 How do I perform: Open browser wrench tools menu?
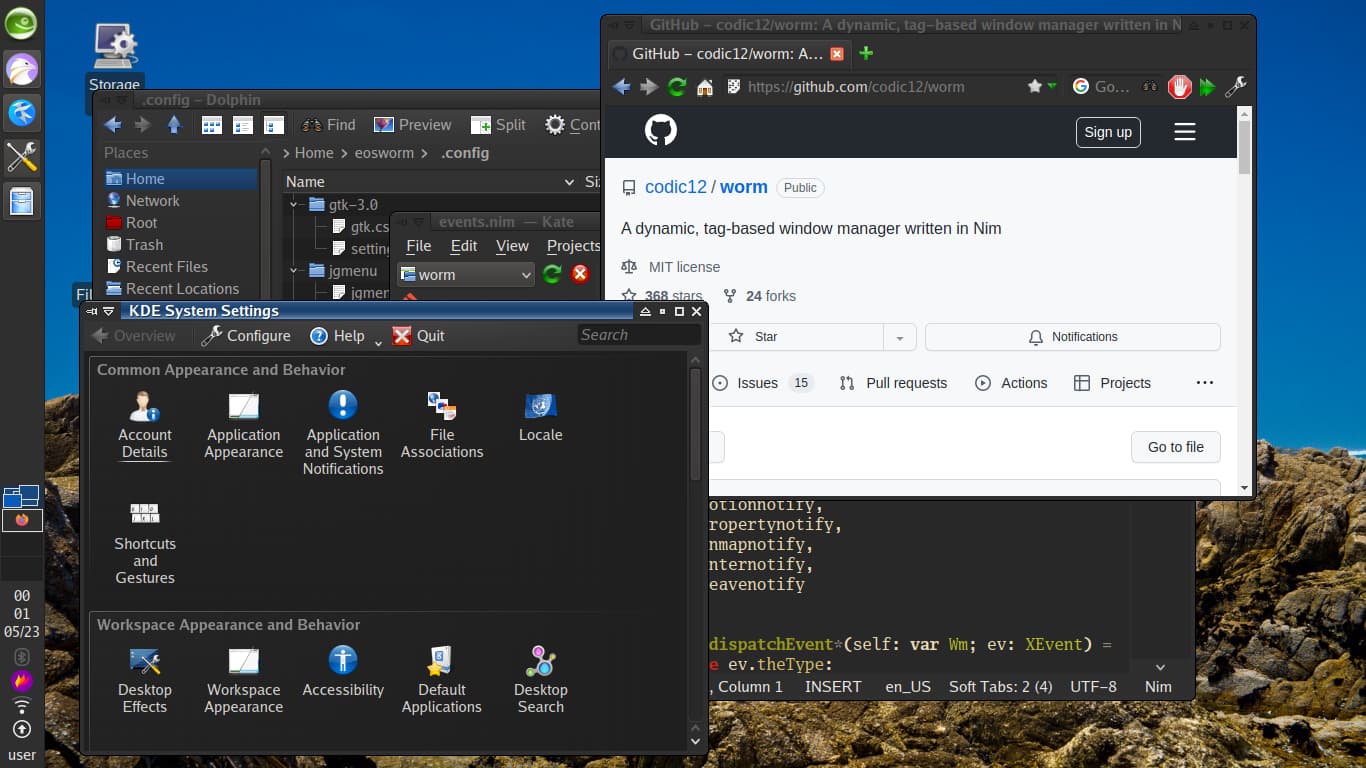point(1236,87)
